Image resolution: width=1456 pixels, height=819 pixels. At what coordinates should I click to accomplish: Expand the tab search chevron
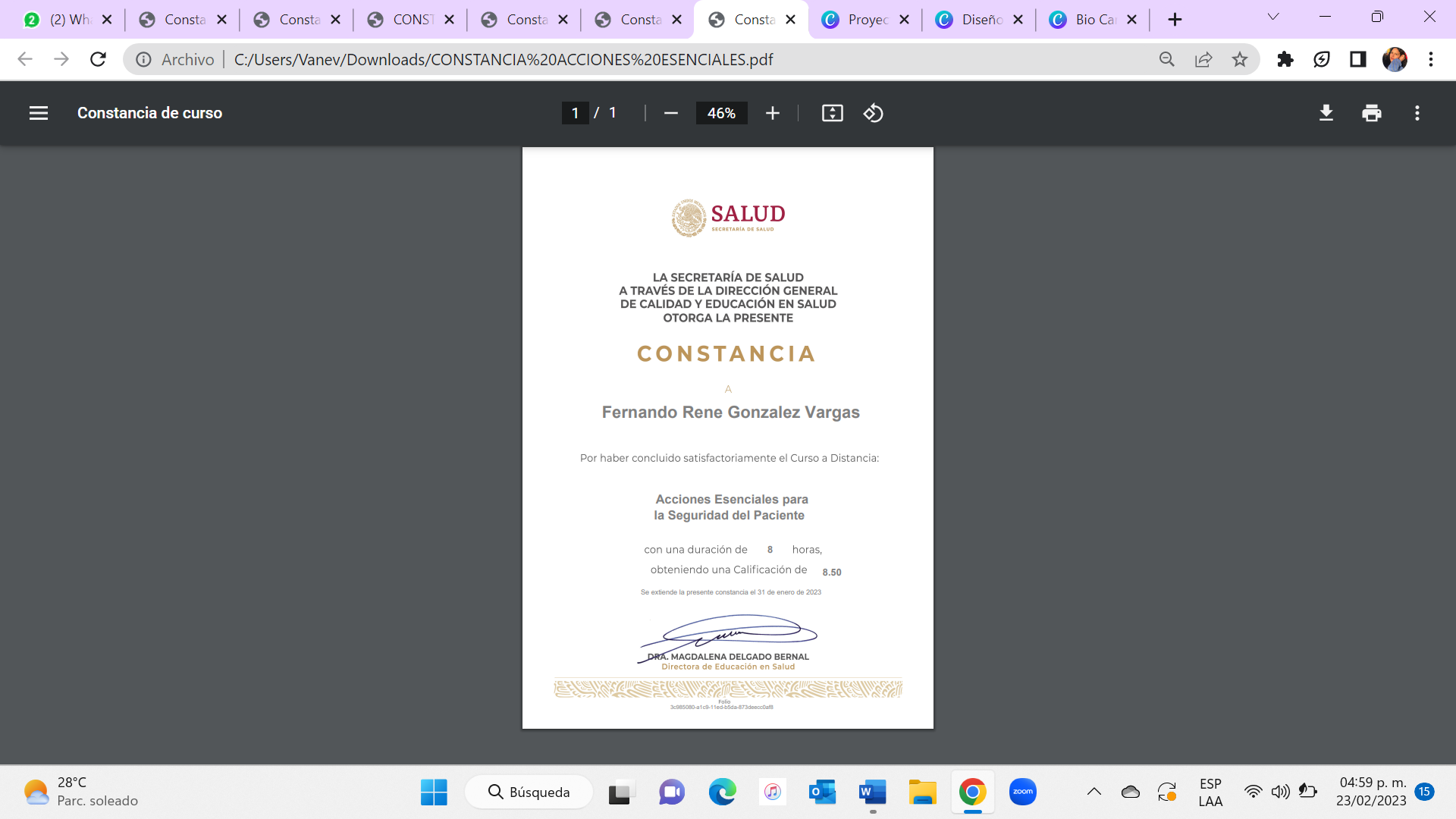[x=1272, y=17]
